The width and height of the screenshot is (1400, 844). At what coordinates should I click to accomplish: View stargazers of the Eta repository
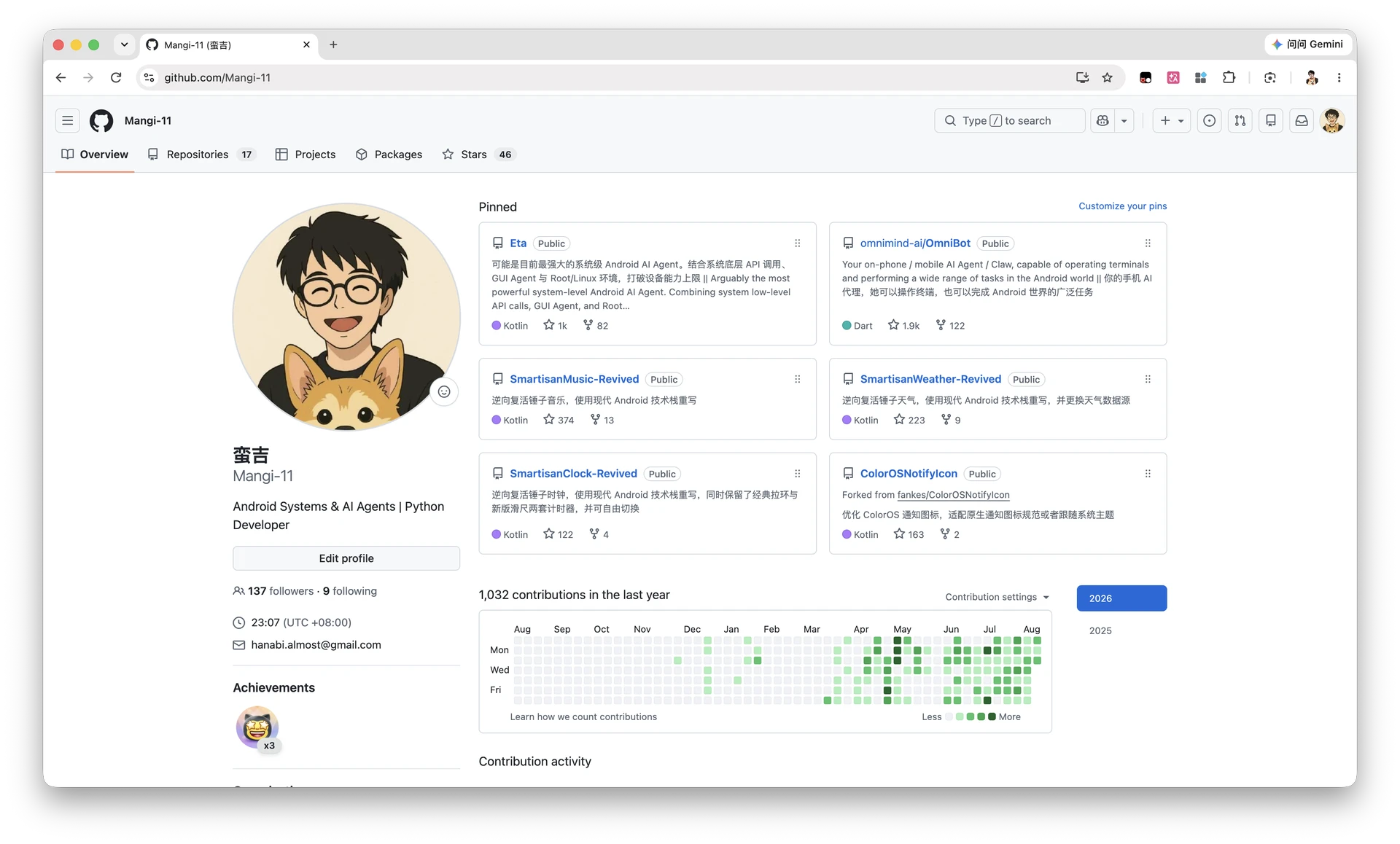(555, 326)
